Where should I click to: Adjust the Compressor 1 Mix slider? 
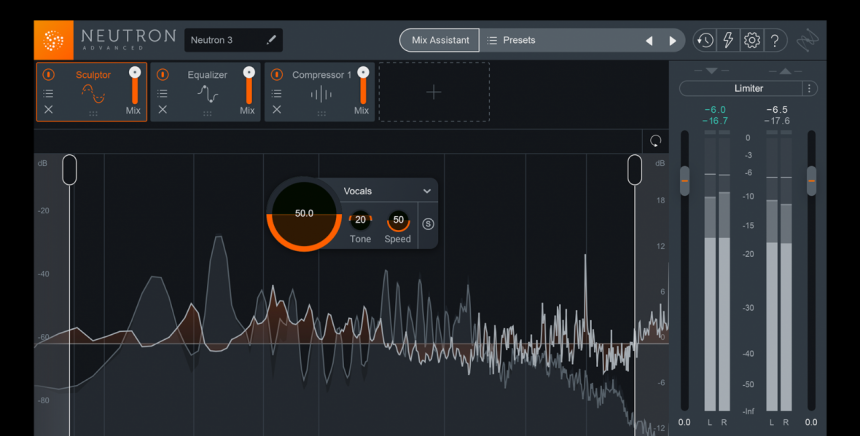363,85
